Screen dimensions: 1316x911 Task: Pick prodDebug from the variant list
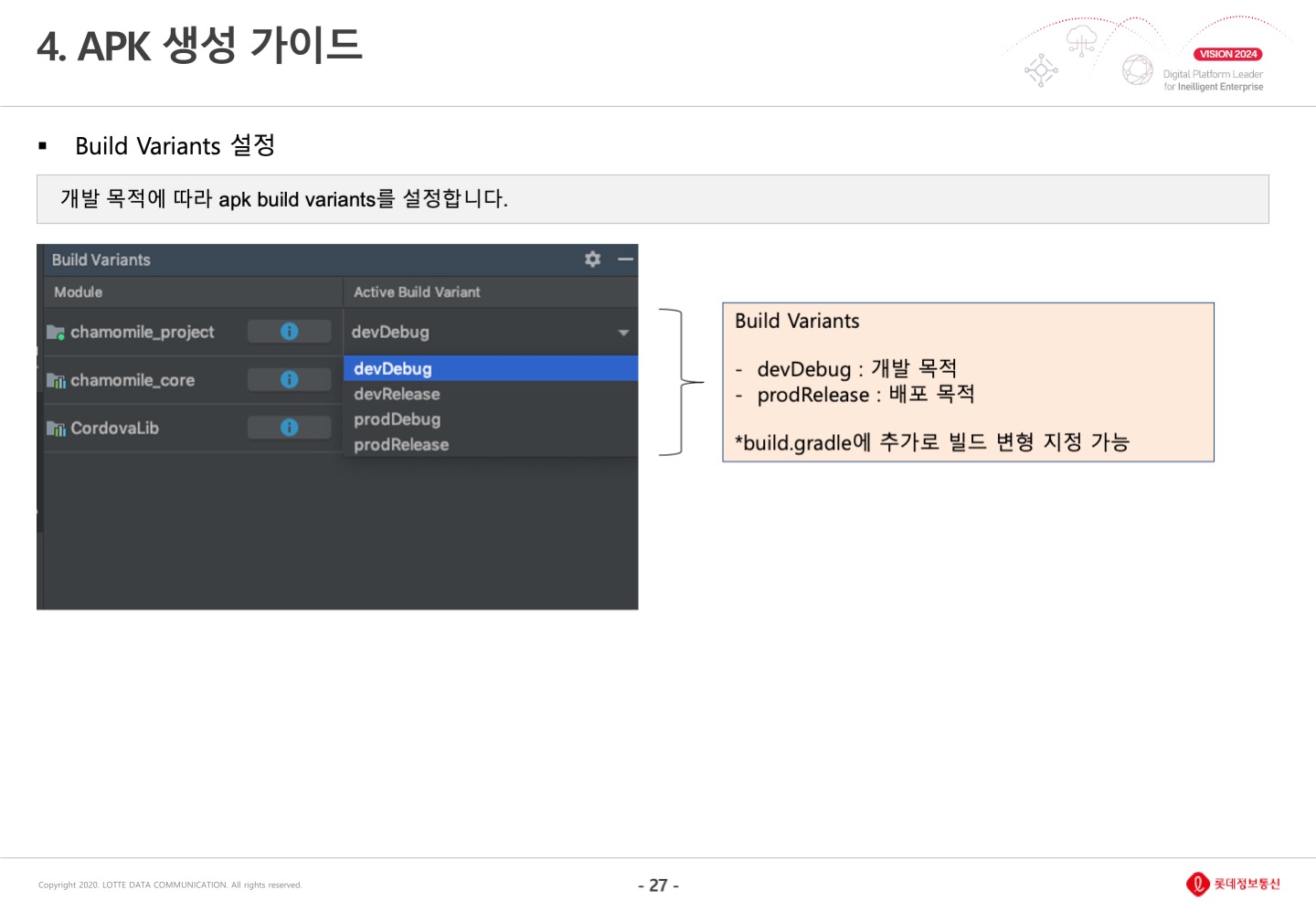coord(491,419)
